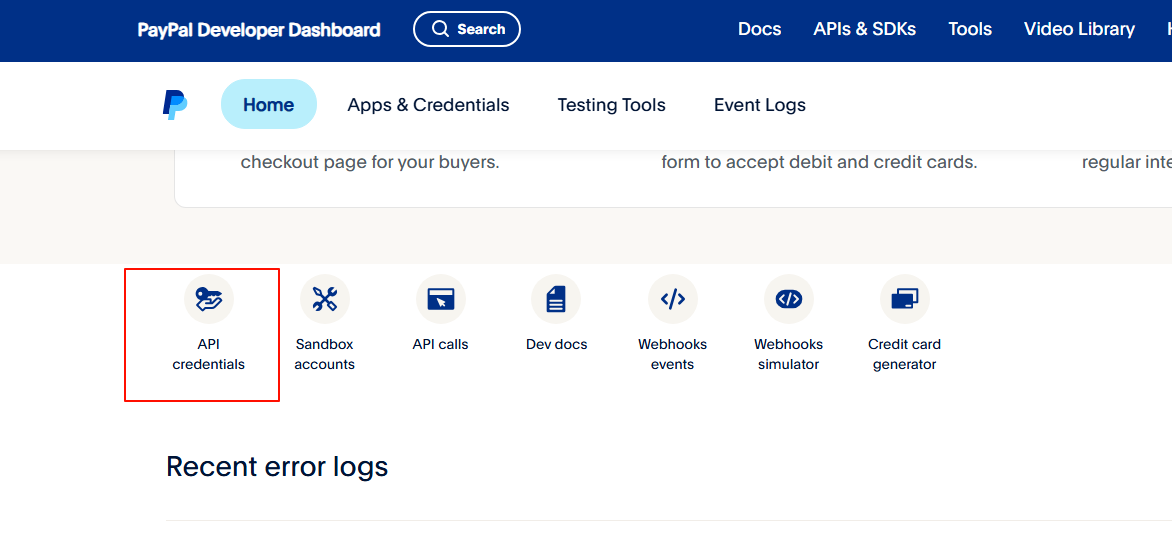Go to PayPal Developer Dashboard title link

(259, 30)
